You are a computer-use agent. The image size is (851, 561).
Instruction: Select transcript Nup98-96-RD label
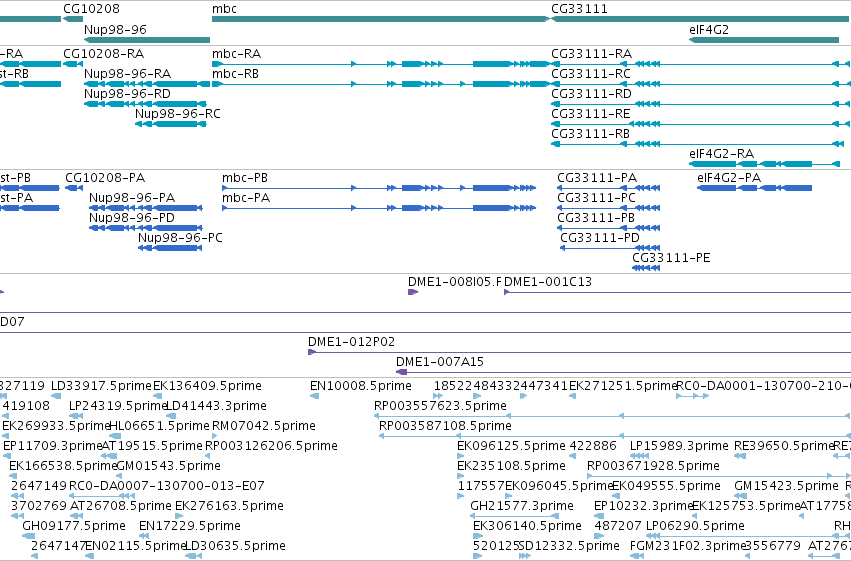tap(128, 94)
